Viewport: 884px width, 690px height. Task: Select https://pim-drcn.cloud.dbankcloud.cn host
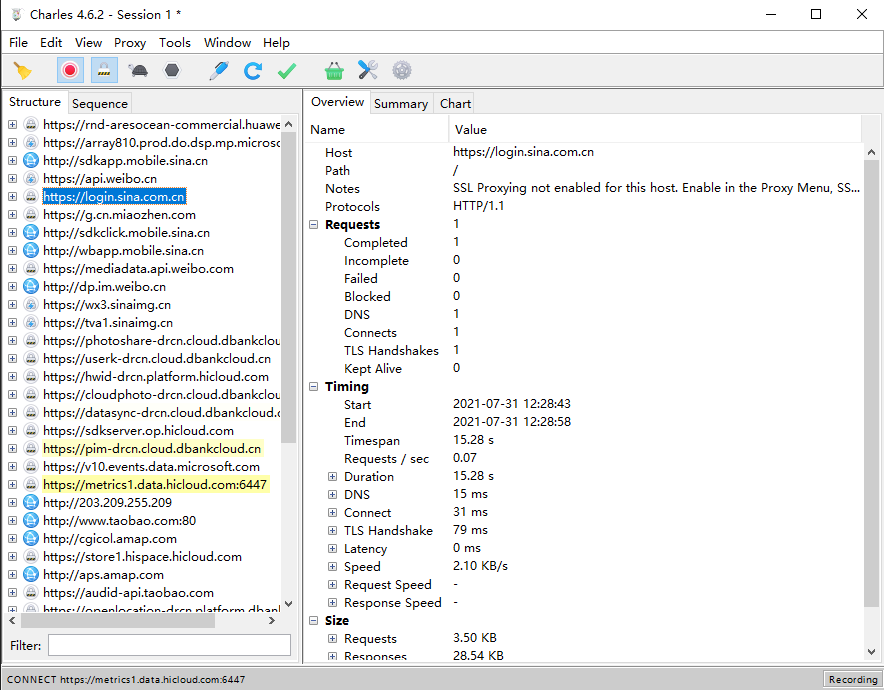[x=152, y=449]
